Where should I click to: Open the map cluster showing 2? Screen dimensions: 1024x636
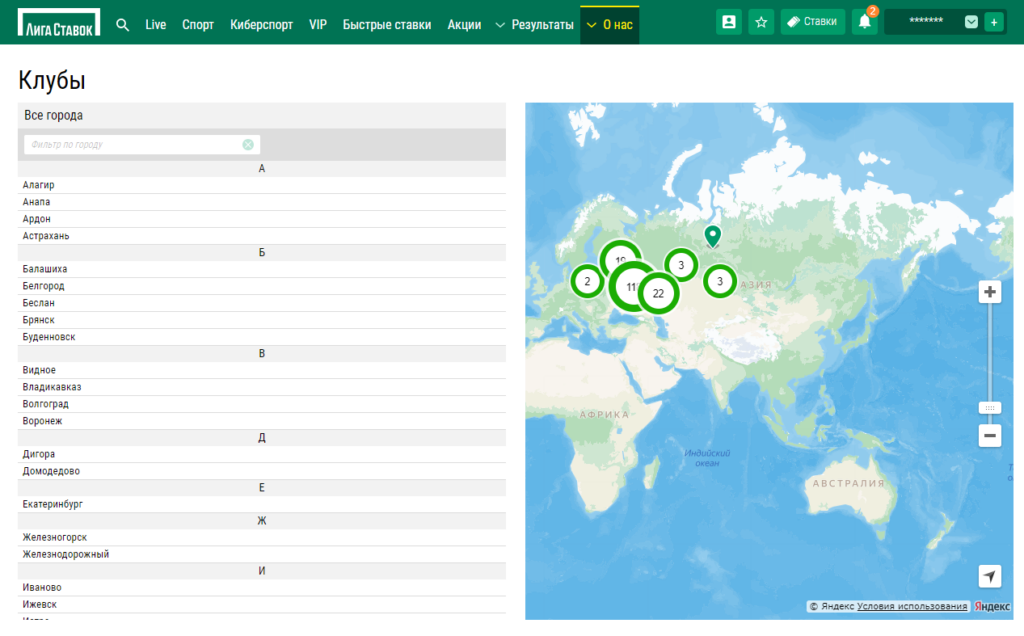pyautogui.click(x=587, y=281)
